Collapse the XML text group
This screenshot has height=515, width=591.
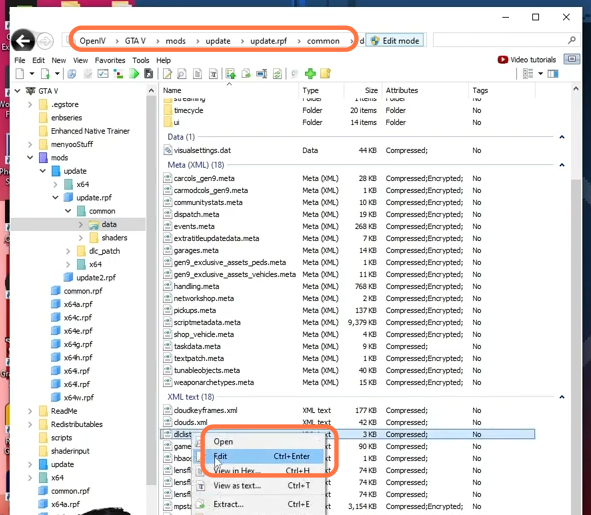pyautogui.click(x=562, y=397)
